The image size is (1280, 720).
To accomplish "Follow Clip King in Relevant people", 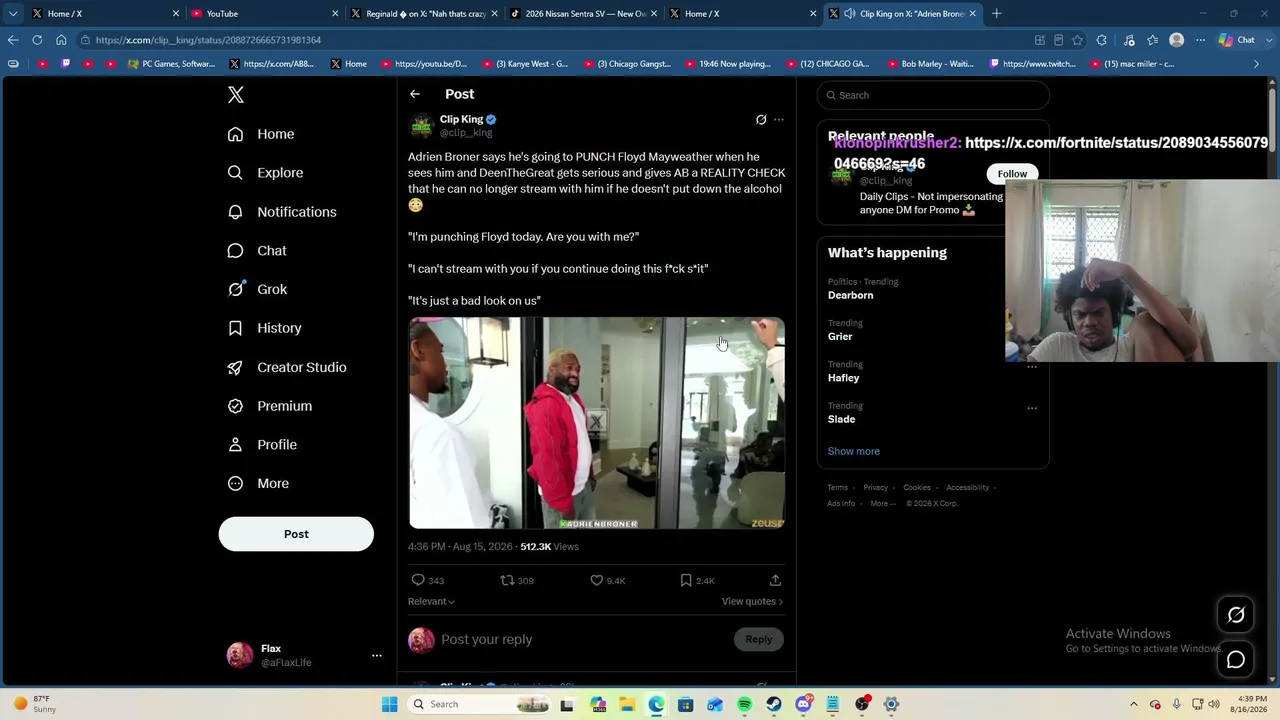I will pos(1012,174).
